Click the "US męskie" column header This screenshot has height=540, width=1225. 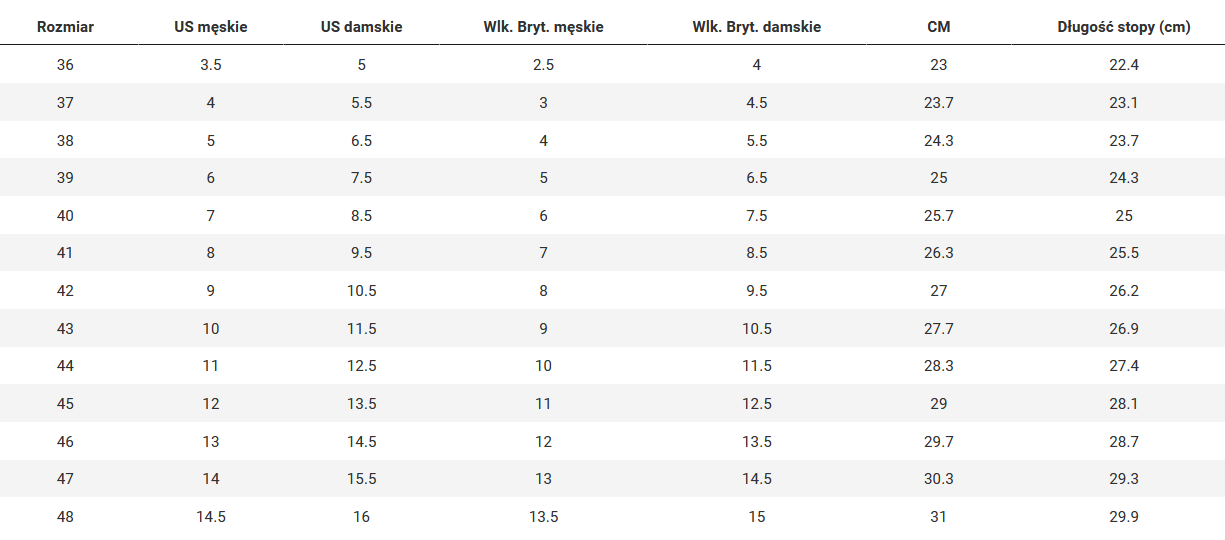click(x=211, y=27)
